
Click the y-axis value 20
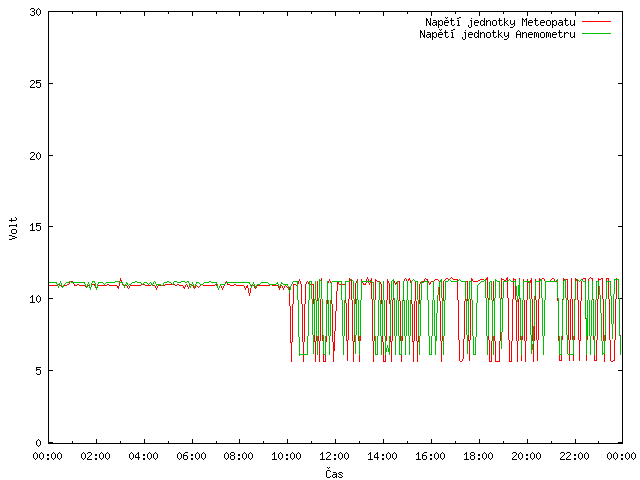[x=36, y=156]
